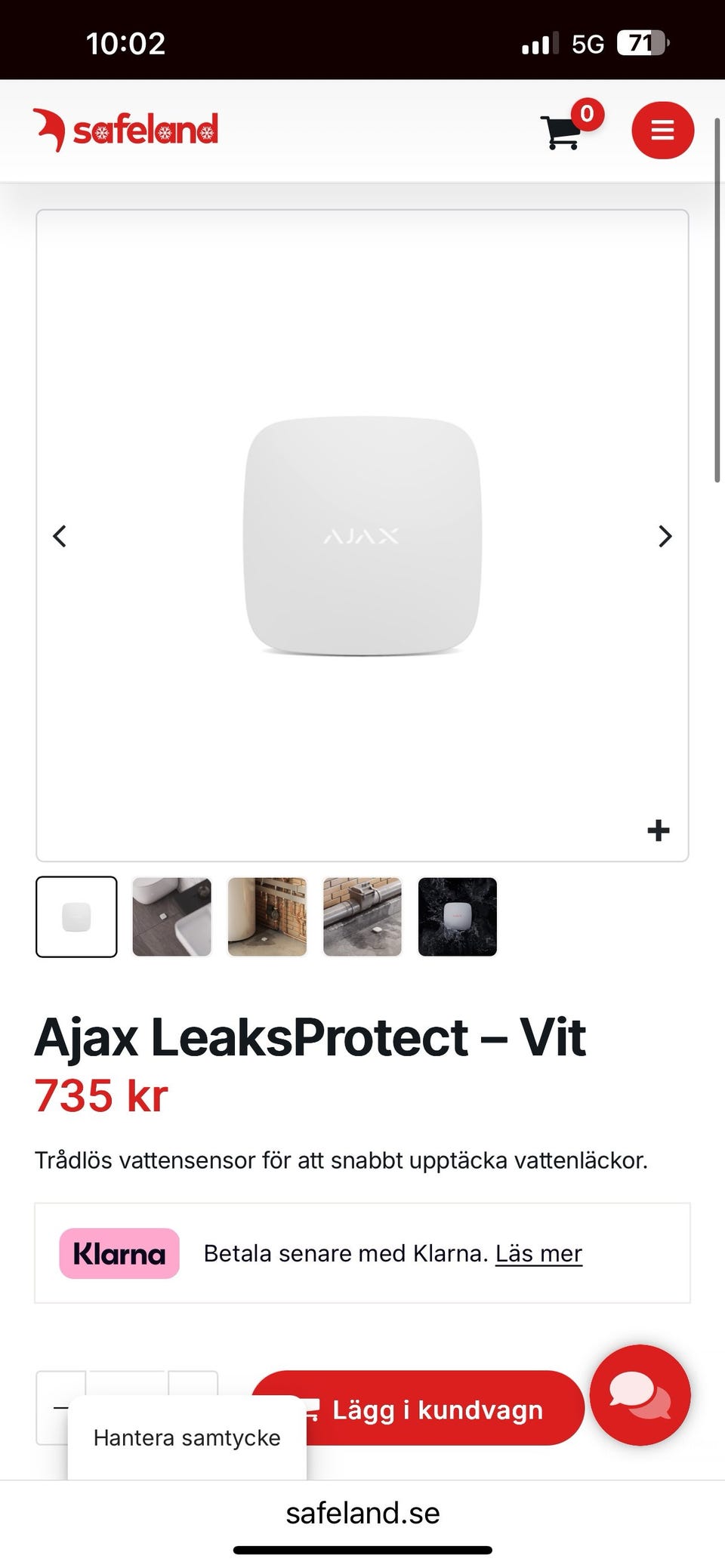Select the black background thumbnail
The image size is (725, 1568).
tap(457, 916)
